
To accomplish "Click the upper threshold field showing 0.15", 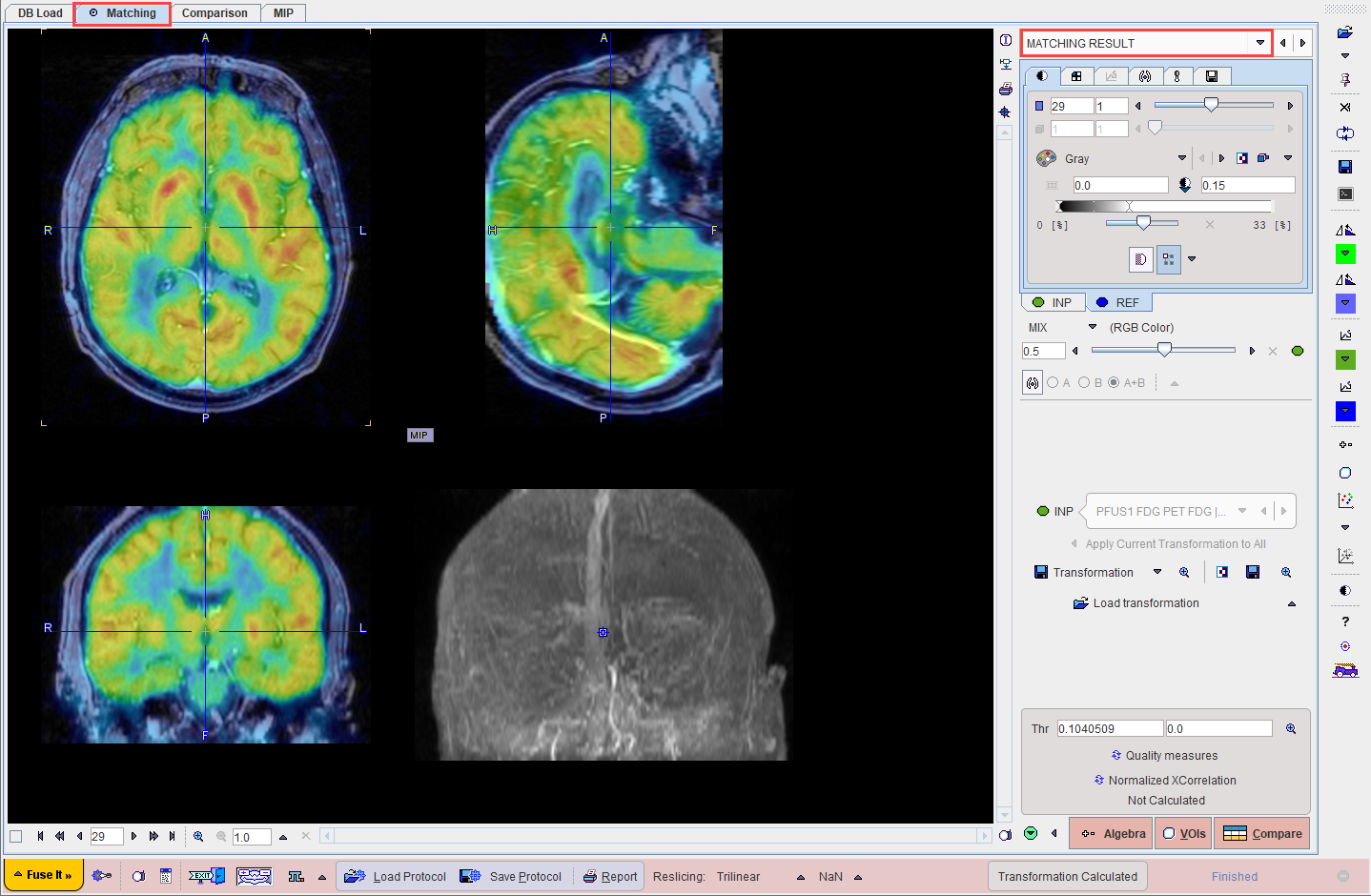I will pos(1248,185).
